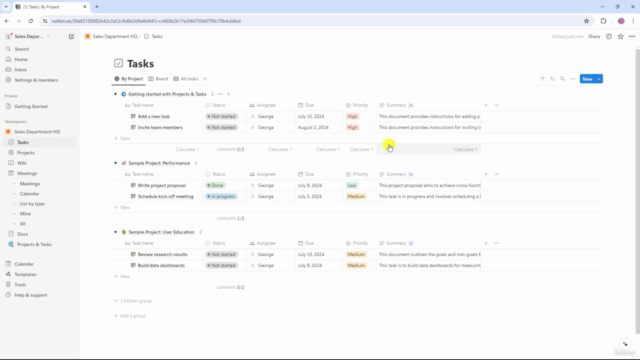
Task: Open the Sales Department workspace switcher
Action: click(29, 36)
